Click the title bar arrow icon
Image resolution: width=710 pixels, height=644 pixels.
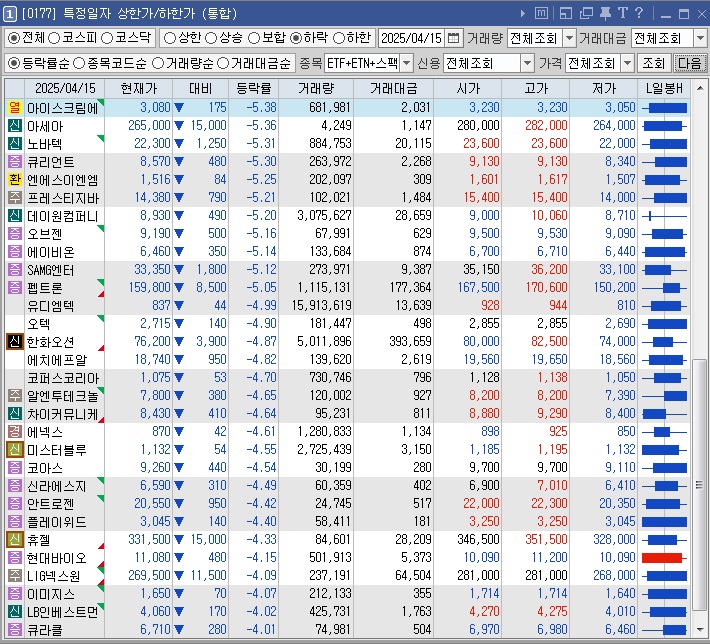(x=523, y=14)
